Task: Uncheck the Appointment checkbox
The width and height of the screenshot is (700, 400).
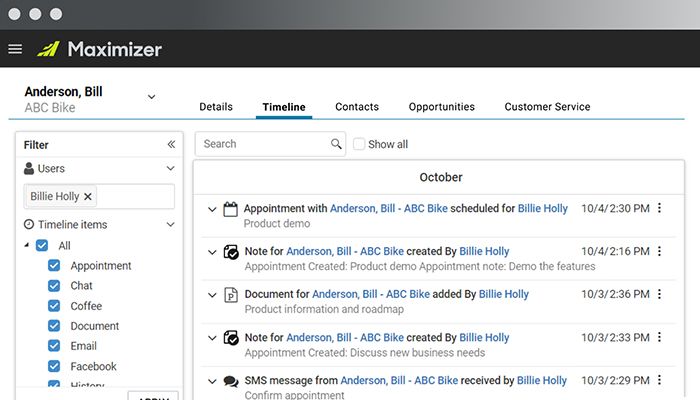Action: point(54,265)
